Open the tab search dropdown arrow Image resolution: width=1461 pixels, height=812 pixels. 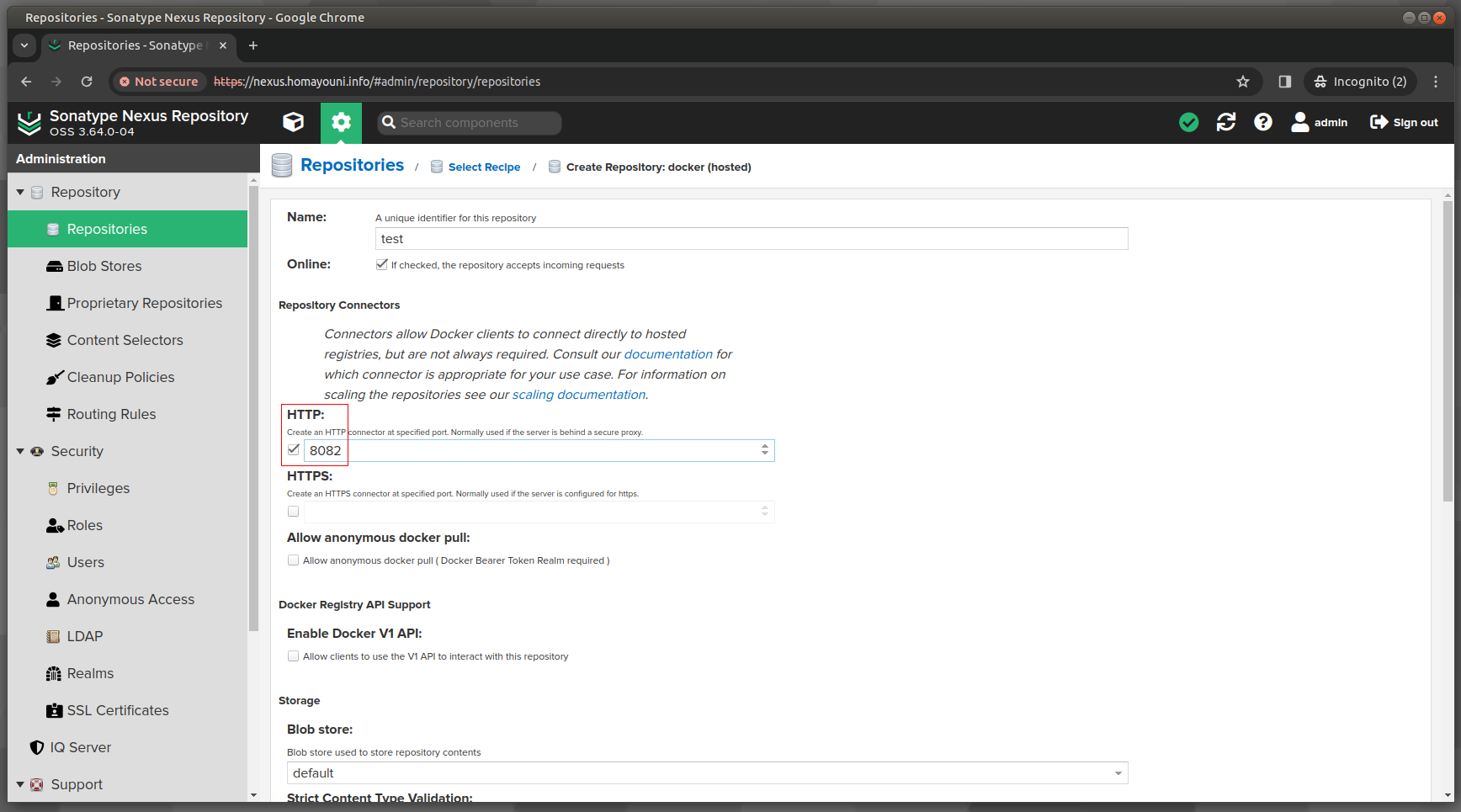pos(24,45)
